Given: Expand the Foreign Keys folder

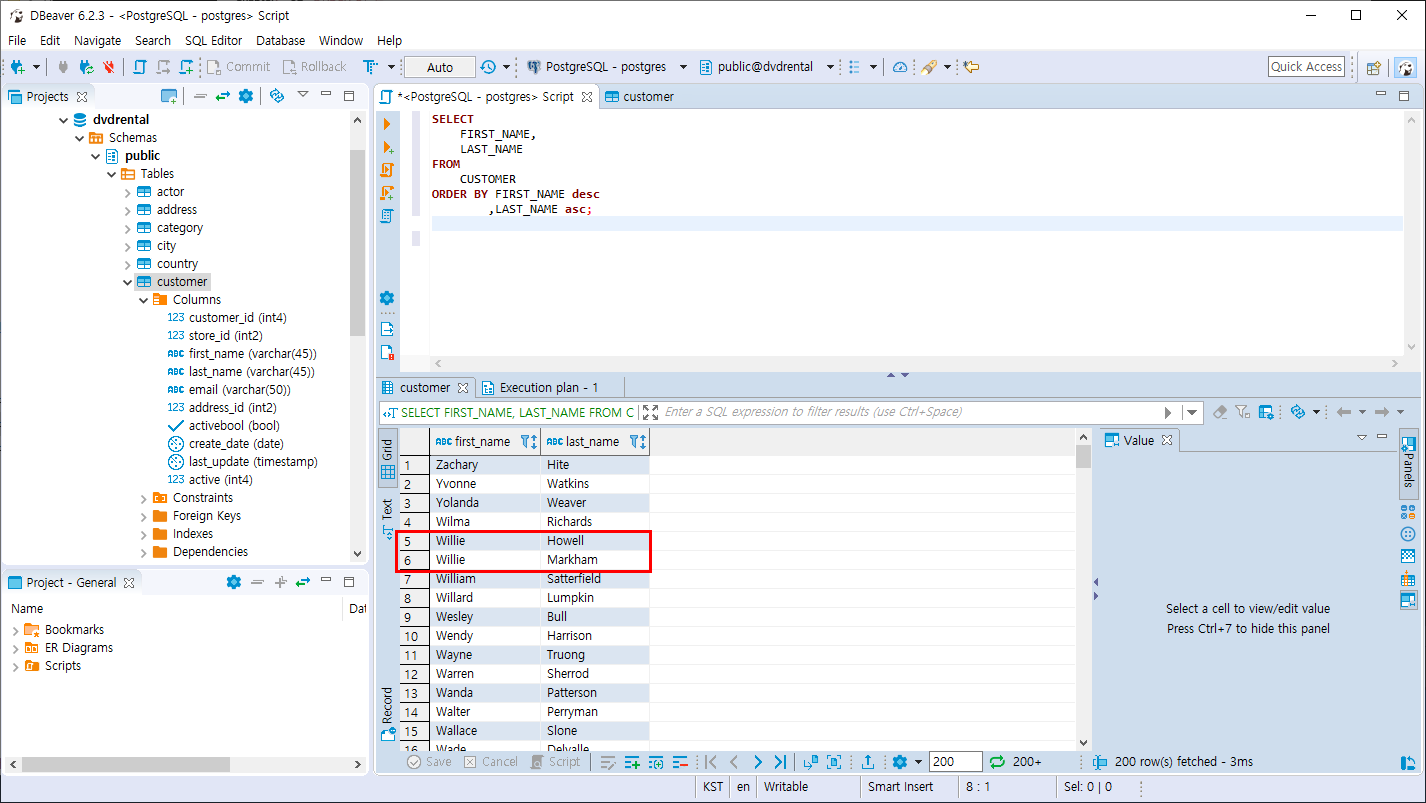Looking at the screenshot, I should tap(144, 516).
